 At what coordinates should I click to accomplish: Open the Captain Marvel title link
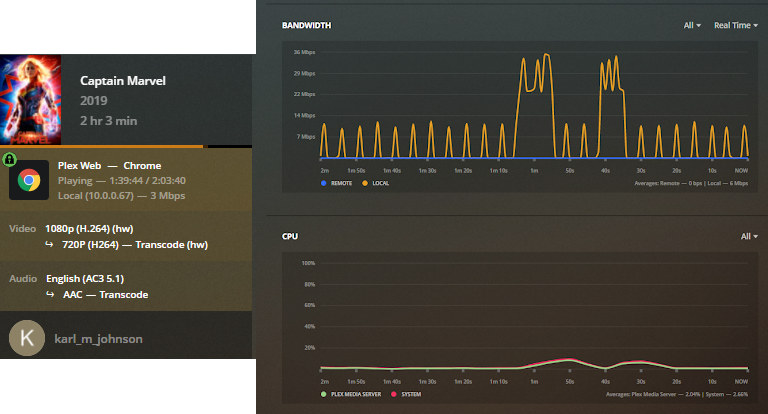[123, 81]
